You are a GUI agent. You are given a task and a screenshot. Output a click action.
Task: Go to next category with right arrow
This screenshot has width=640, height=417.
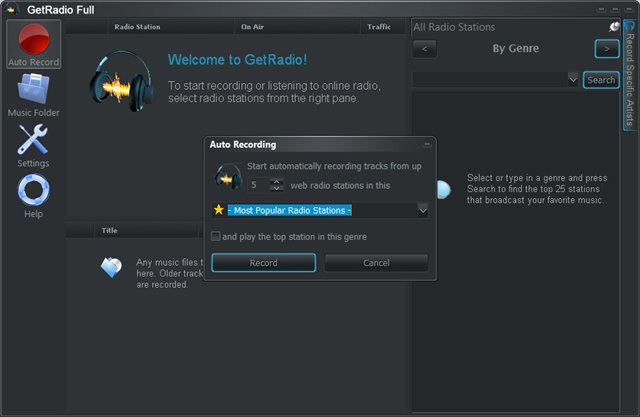coord(606,48)
